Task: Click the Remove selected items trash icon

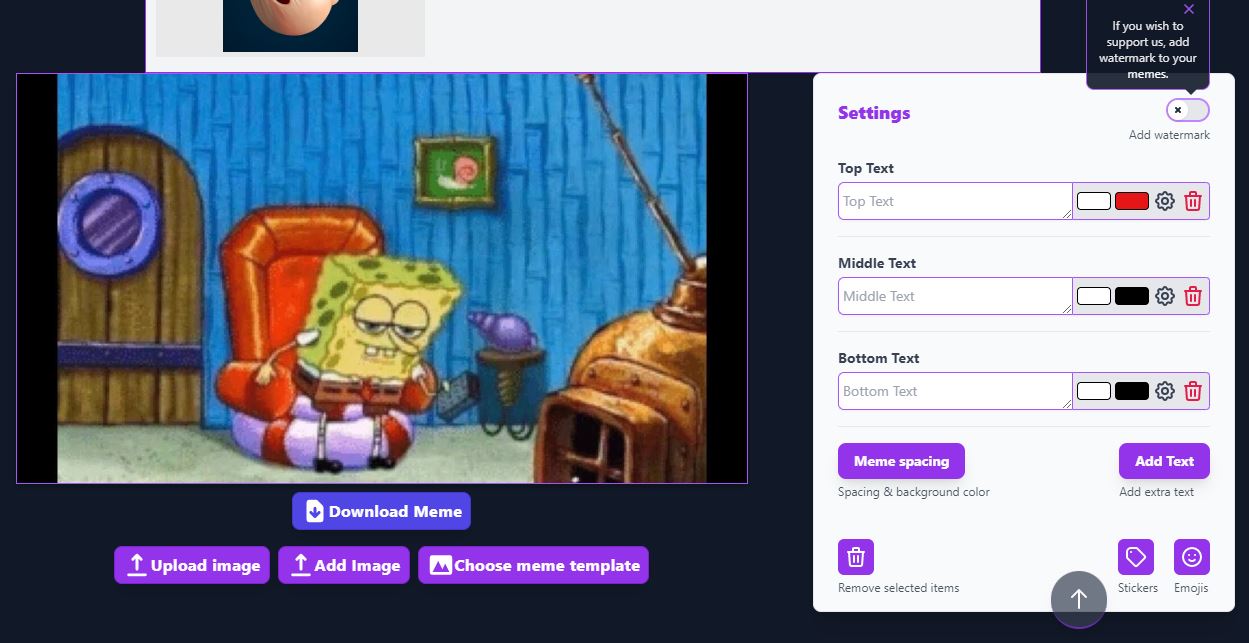Action: point(856,557)
